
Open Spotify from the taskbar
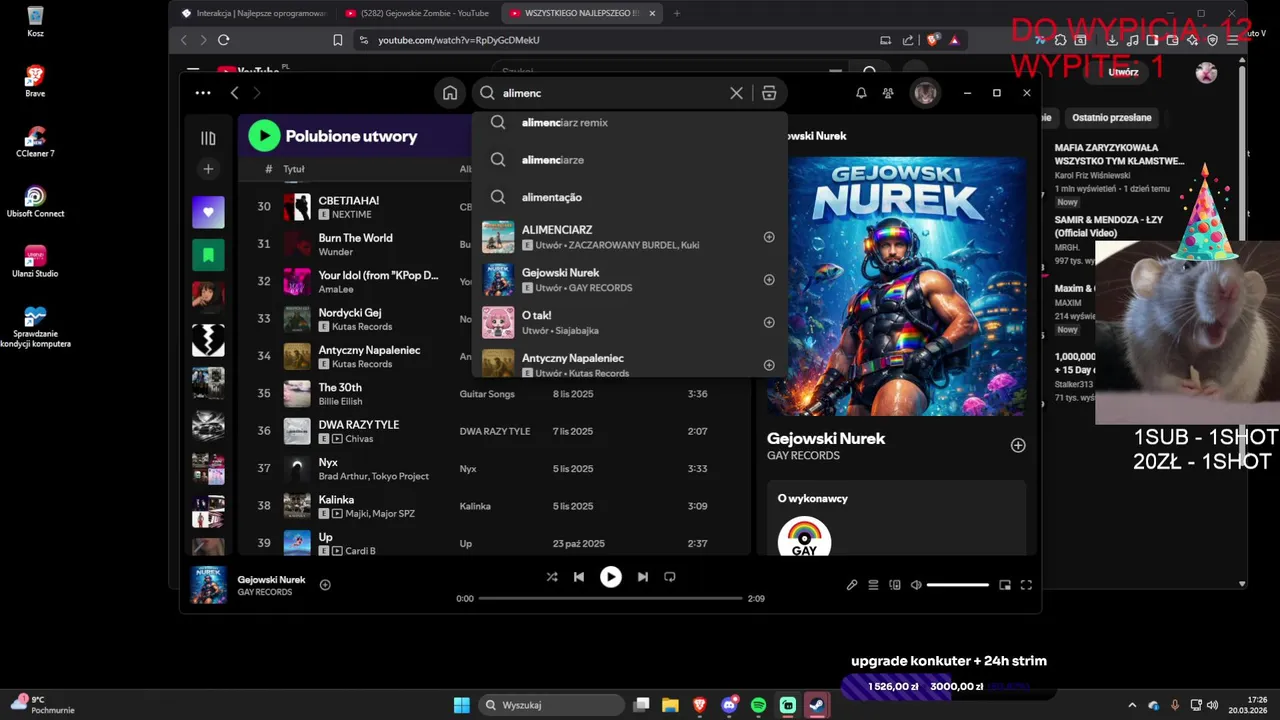(x=758, y=705)
